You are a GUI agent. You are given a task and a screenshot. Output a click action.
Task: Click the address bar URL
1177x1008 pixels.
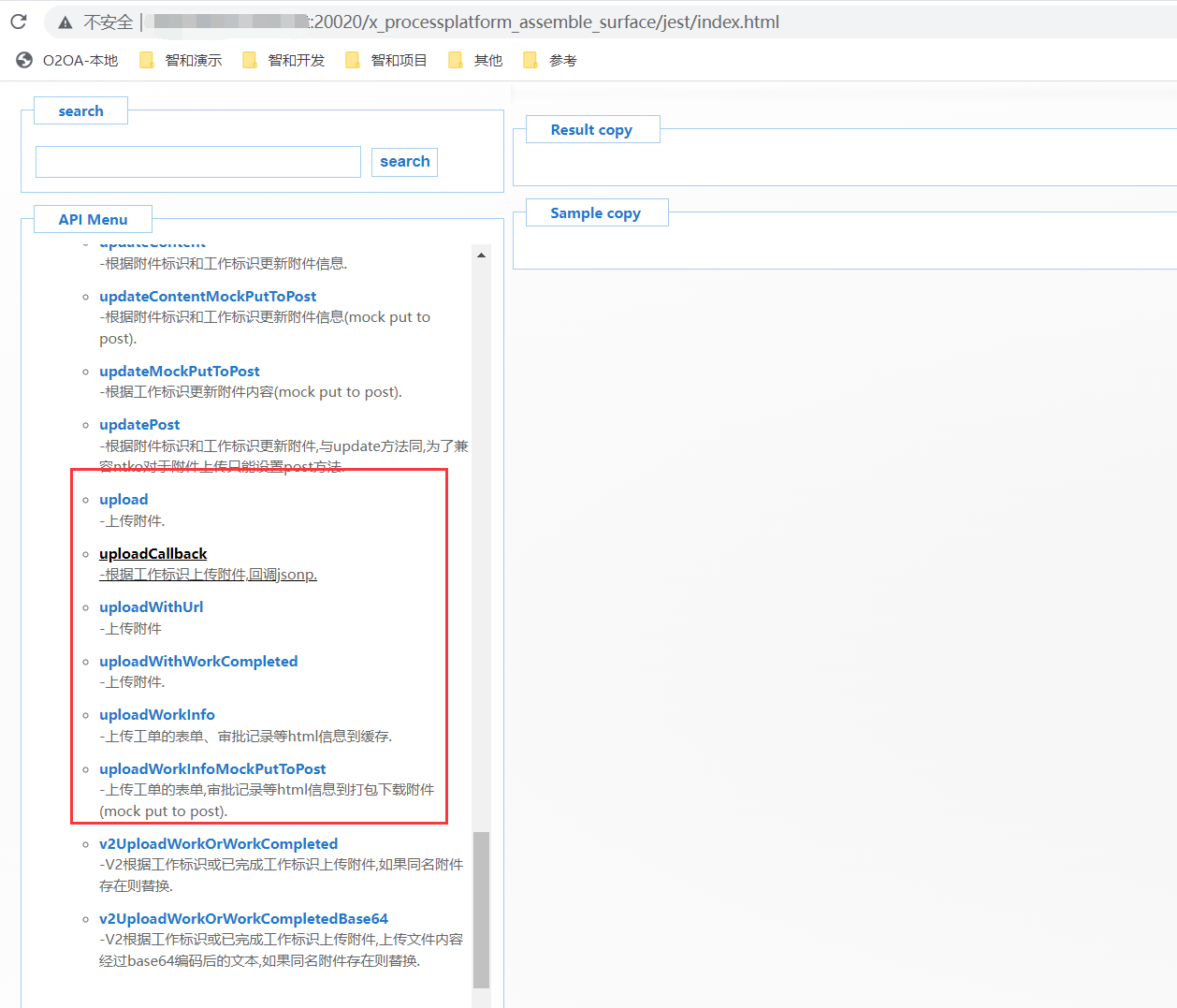pyautogui.click(x=546, y=22)
